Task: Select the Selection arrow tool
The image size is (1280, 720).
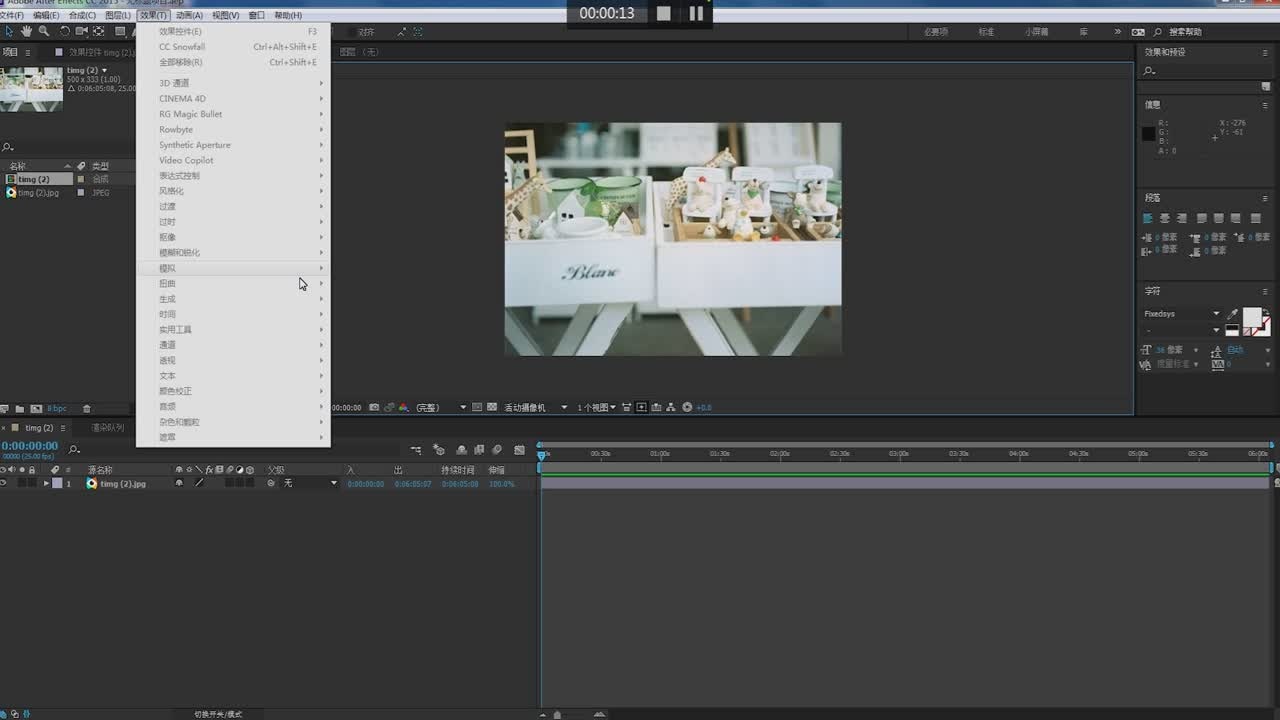Action: (x=9, y=31)
